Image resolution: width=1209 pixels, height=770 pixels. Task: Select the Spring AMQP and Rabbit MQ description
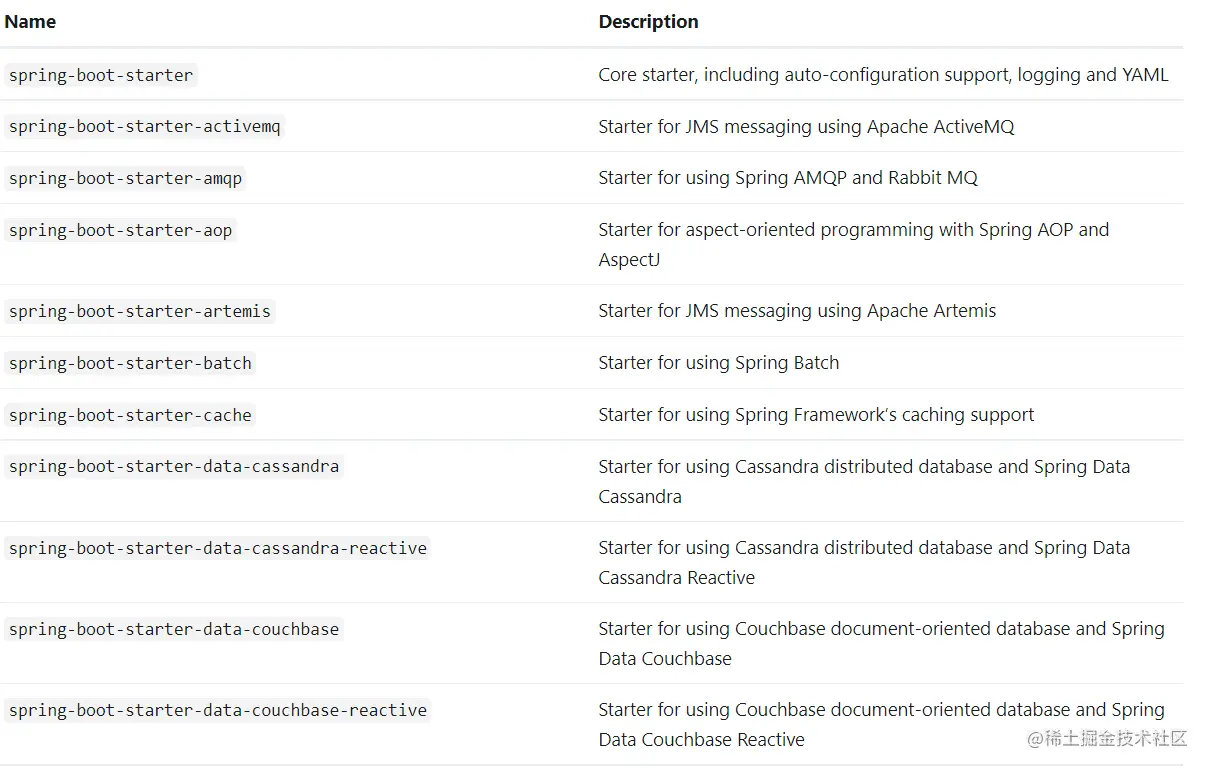click(788, 179)
